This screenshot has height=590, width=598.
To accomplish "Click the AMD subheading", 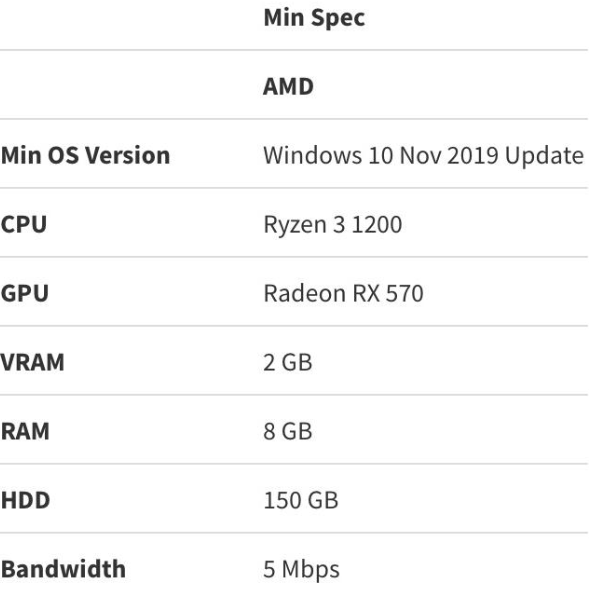I will (x=288, y=87).
